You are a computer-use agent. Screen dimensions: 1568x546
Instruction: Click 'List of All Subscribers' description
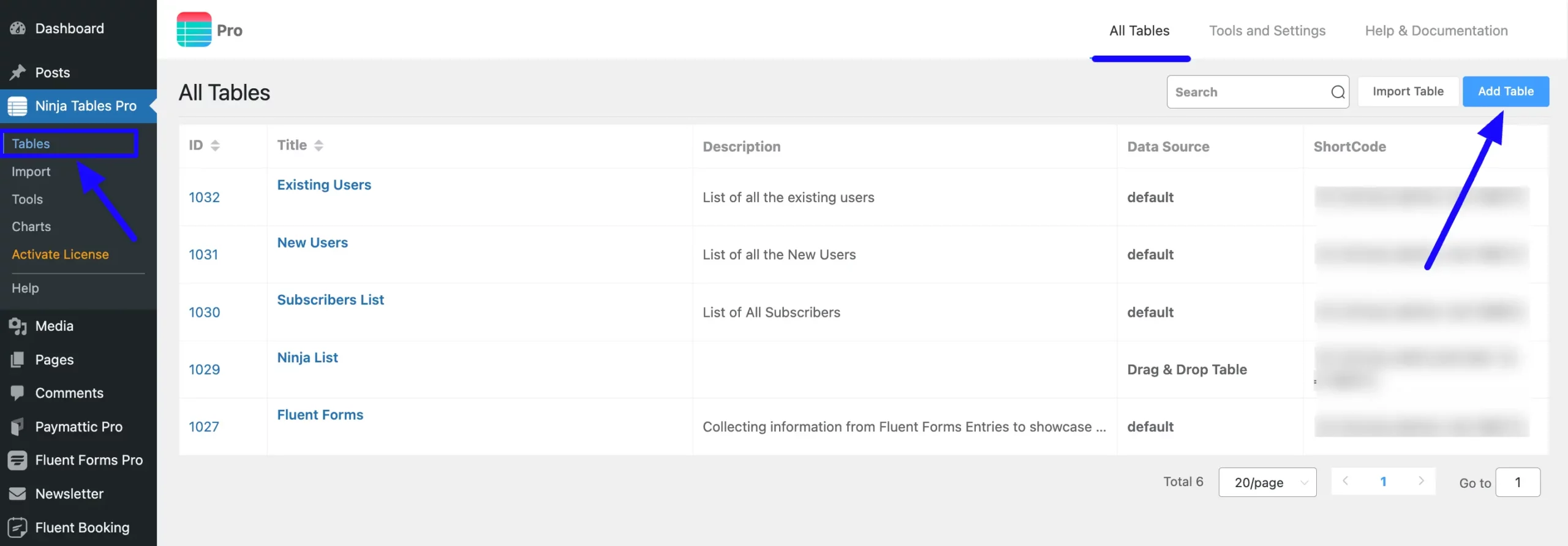pos(771,313)
